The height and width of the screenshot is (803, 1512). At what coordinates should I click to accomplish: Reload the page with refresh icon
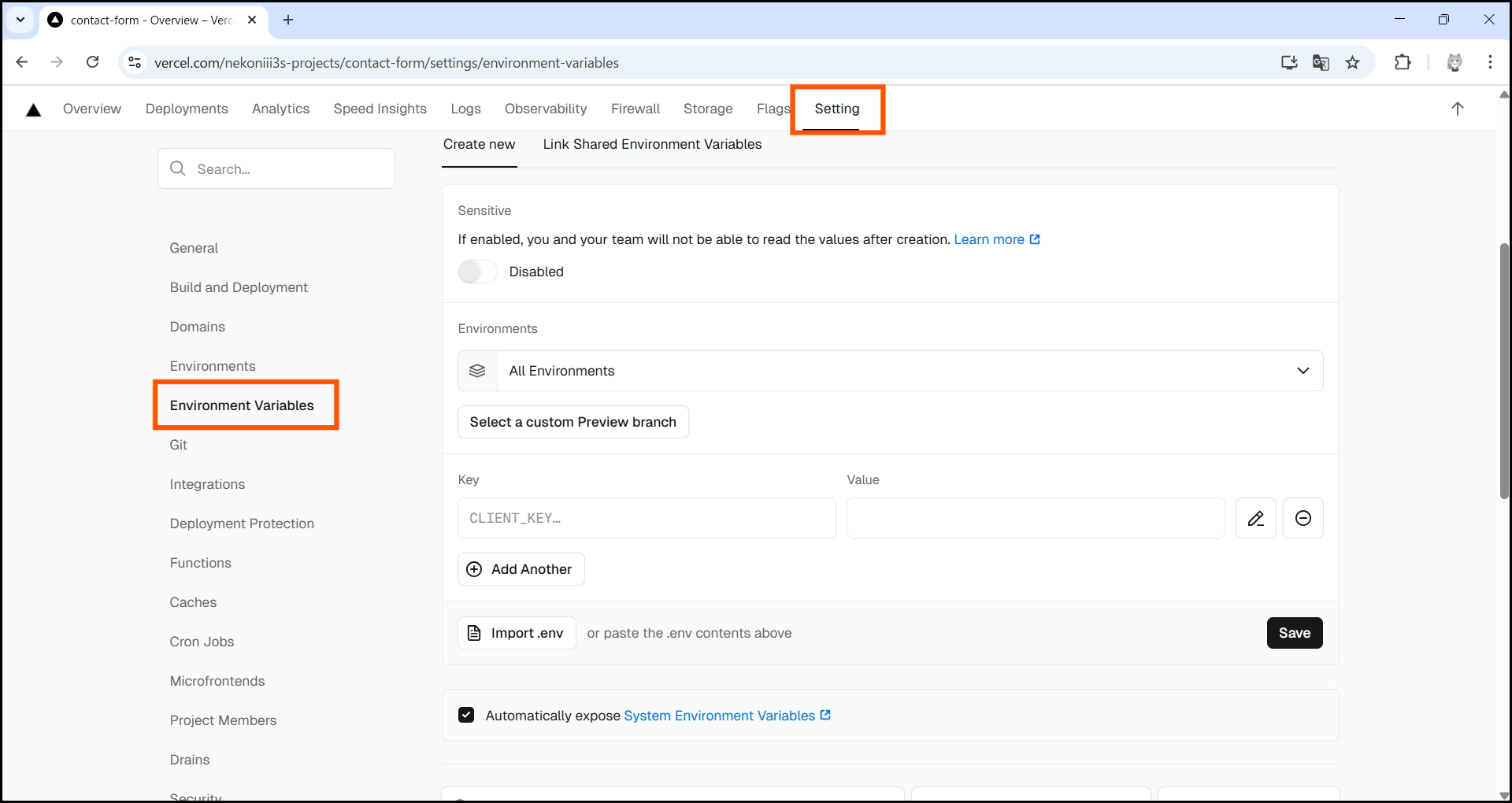tap(92, 62)
